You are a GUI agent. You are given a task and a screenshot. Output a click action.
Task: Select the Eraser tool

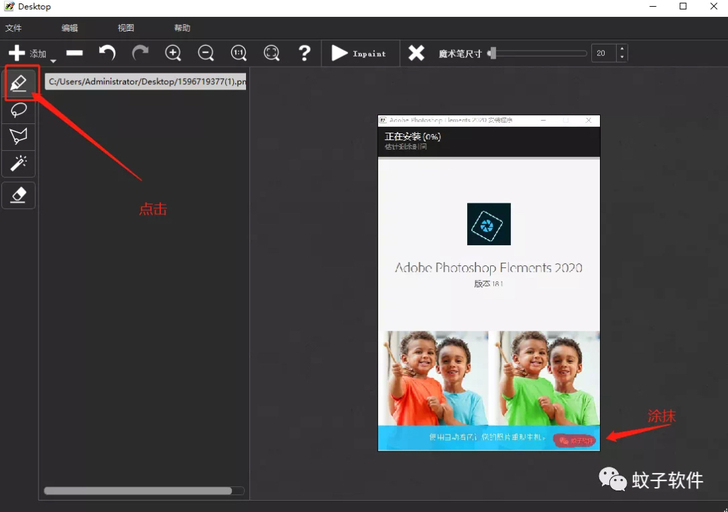[x=19, y=195]
